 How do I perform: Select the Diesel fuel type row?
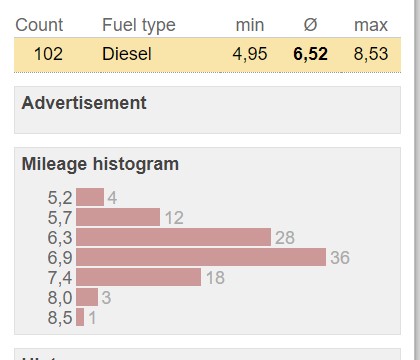[x=207, y=54]
